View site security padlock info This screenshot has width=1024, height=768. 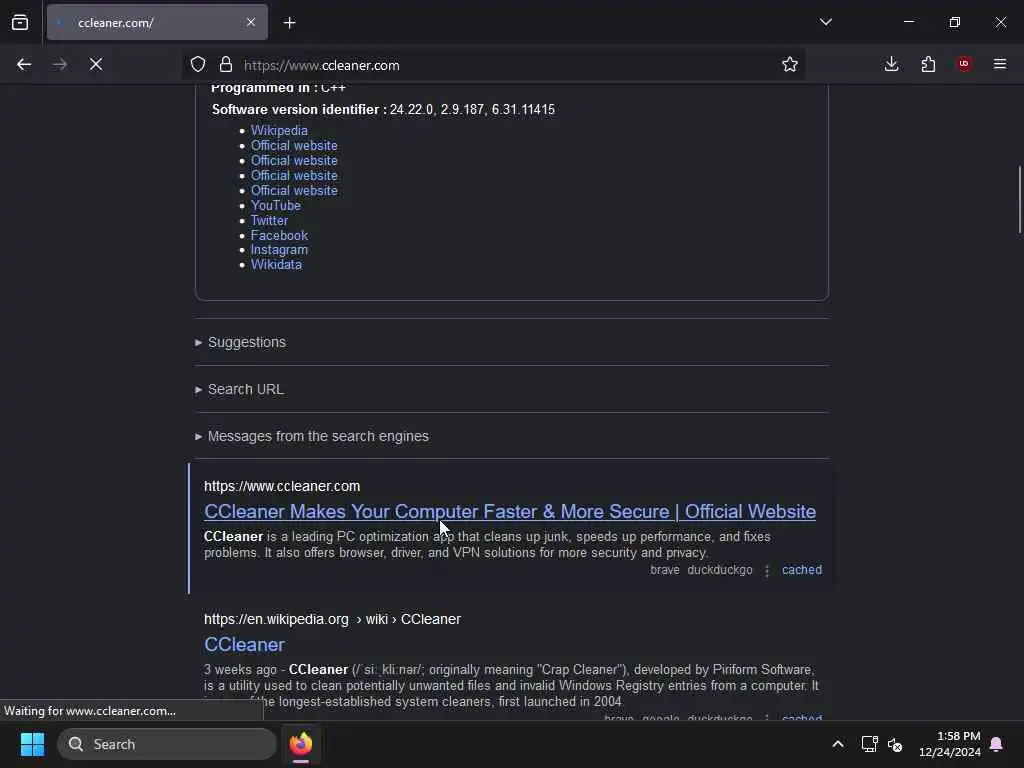pos(226,65)
